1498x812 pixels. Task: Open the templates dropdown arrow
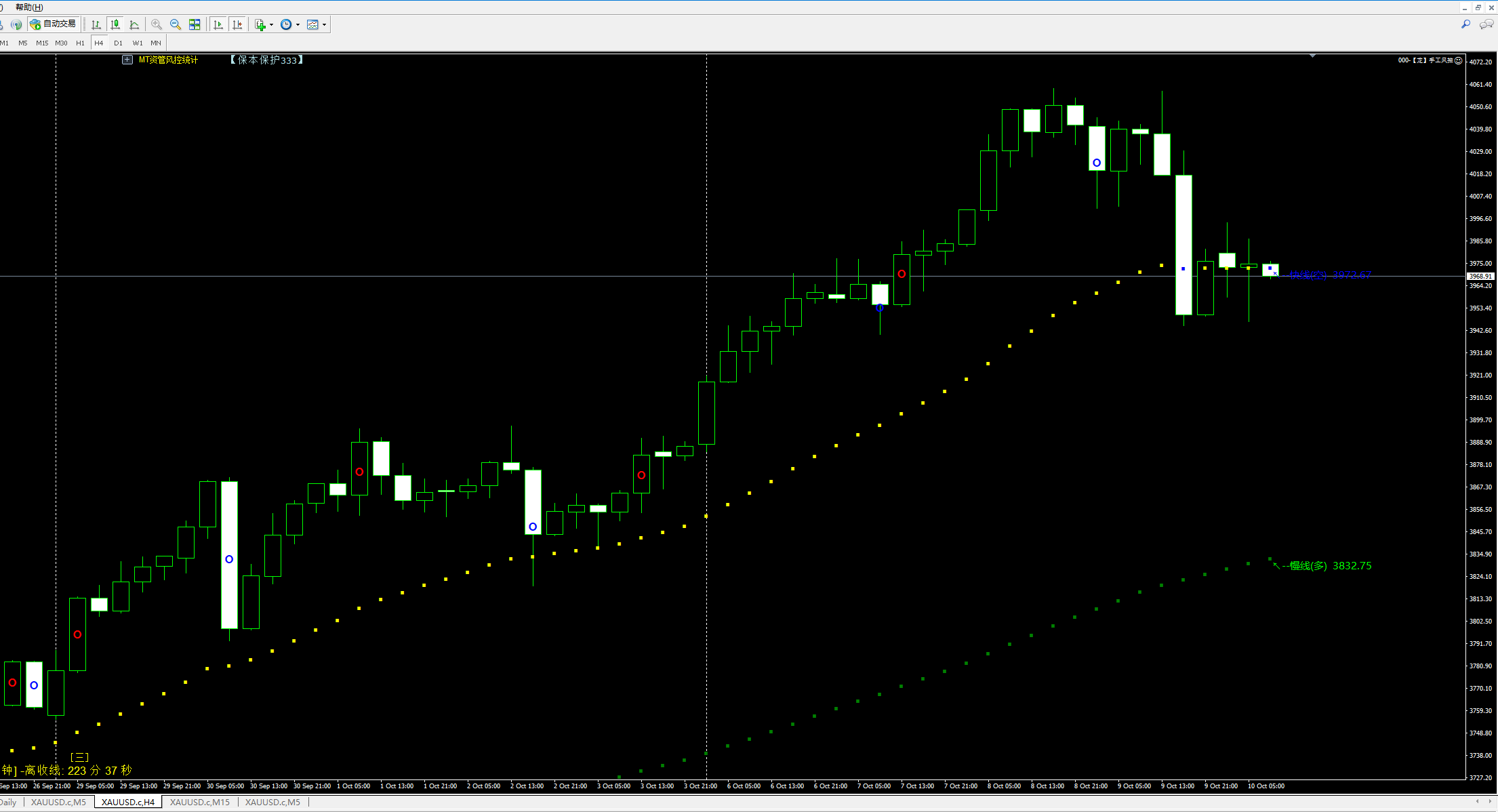pos(324,25)
